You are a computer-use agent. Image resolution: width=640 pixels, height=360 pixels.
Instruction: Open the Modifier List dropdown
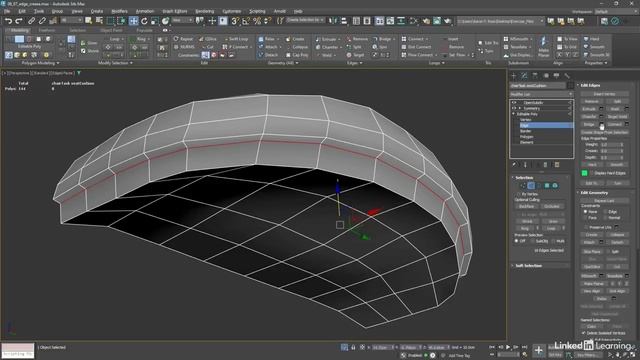pos(541,94)
